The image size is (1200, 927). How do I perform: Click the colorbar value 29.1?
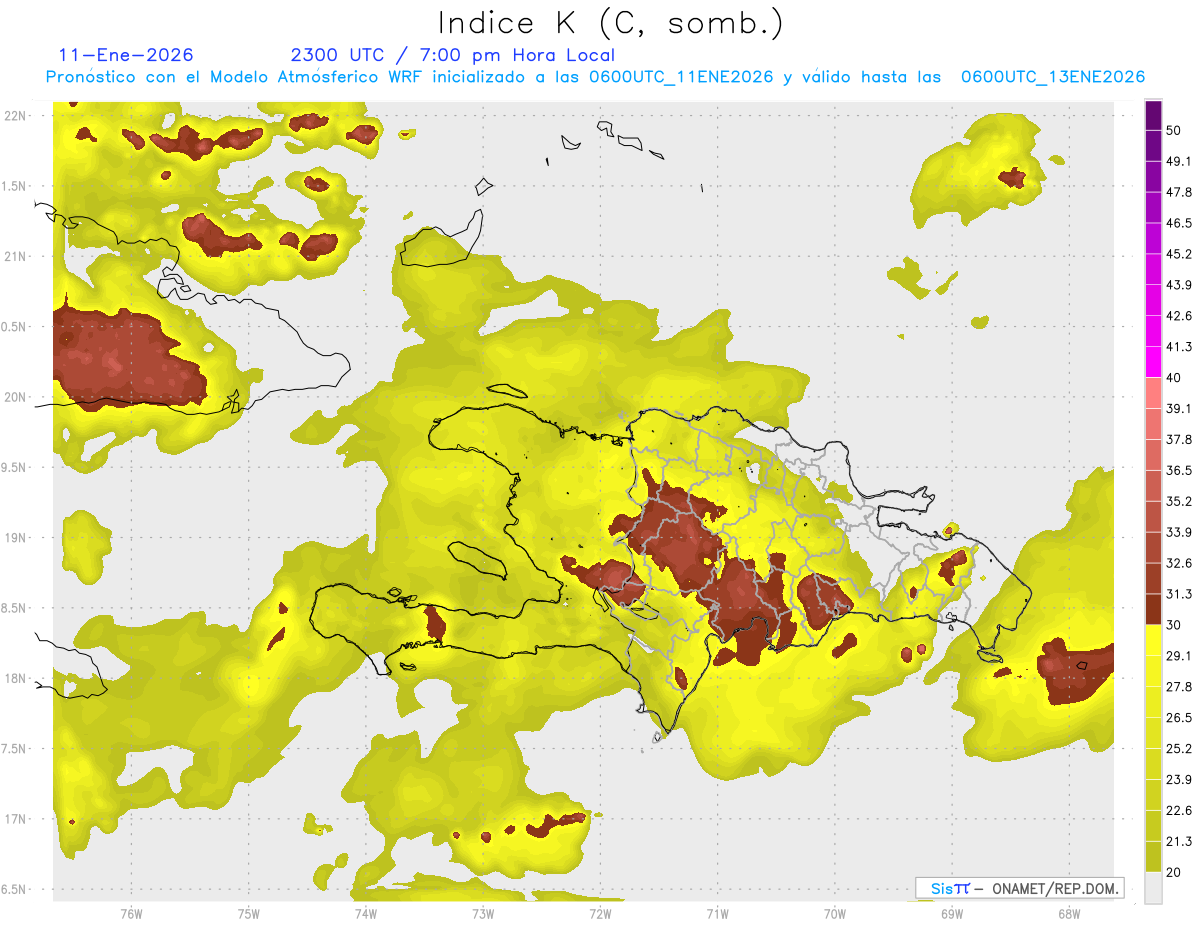[x=1180, y=656]
